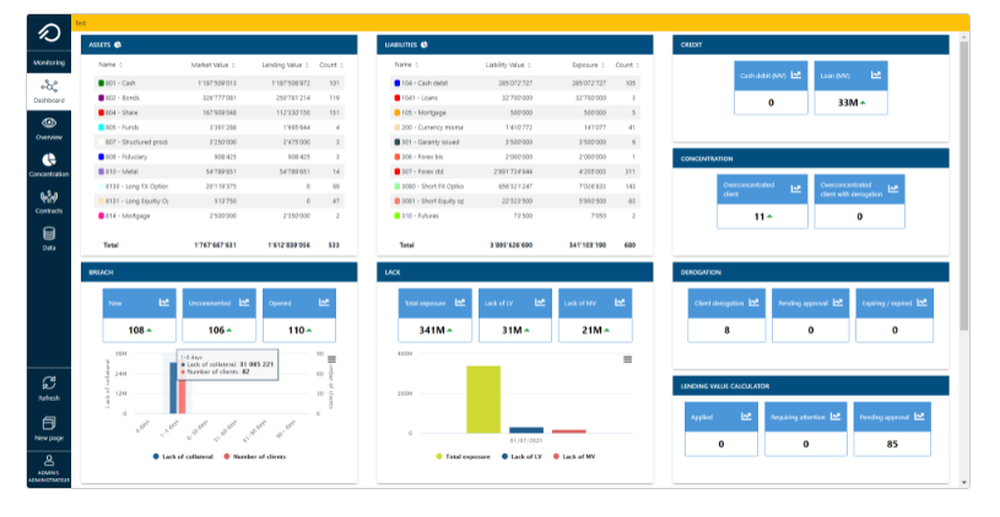Sort Assets table by Name

click(111, 65)
